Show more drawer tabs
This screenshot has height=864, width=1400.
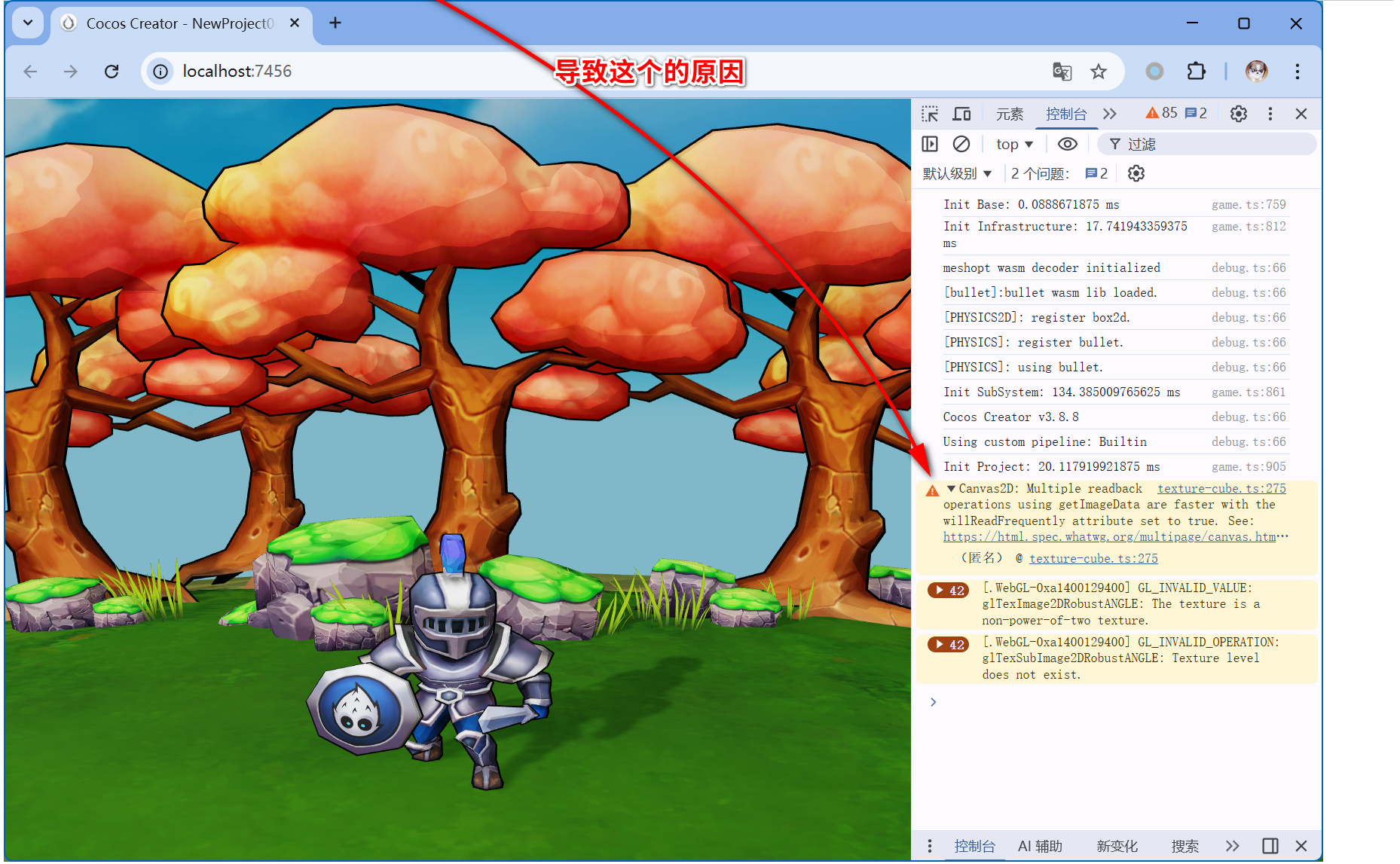point(1232,846)
